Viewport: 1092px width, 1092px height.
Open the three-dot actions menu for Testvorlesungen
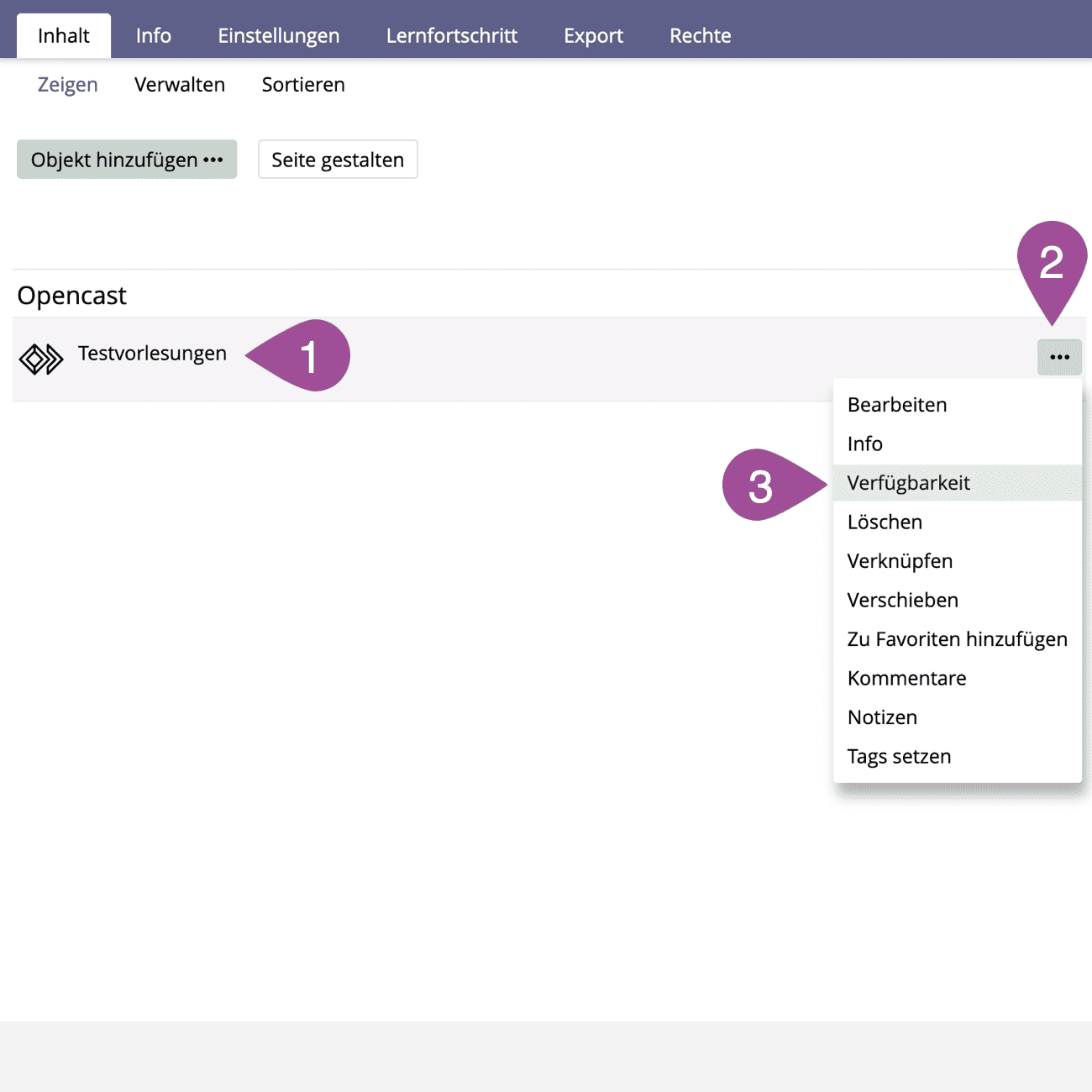[x=1059, y=357]
